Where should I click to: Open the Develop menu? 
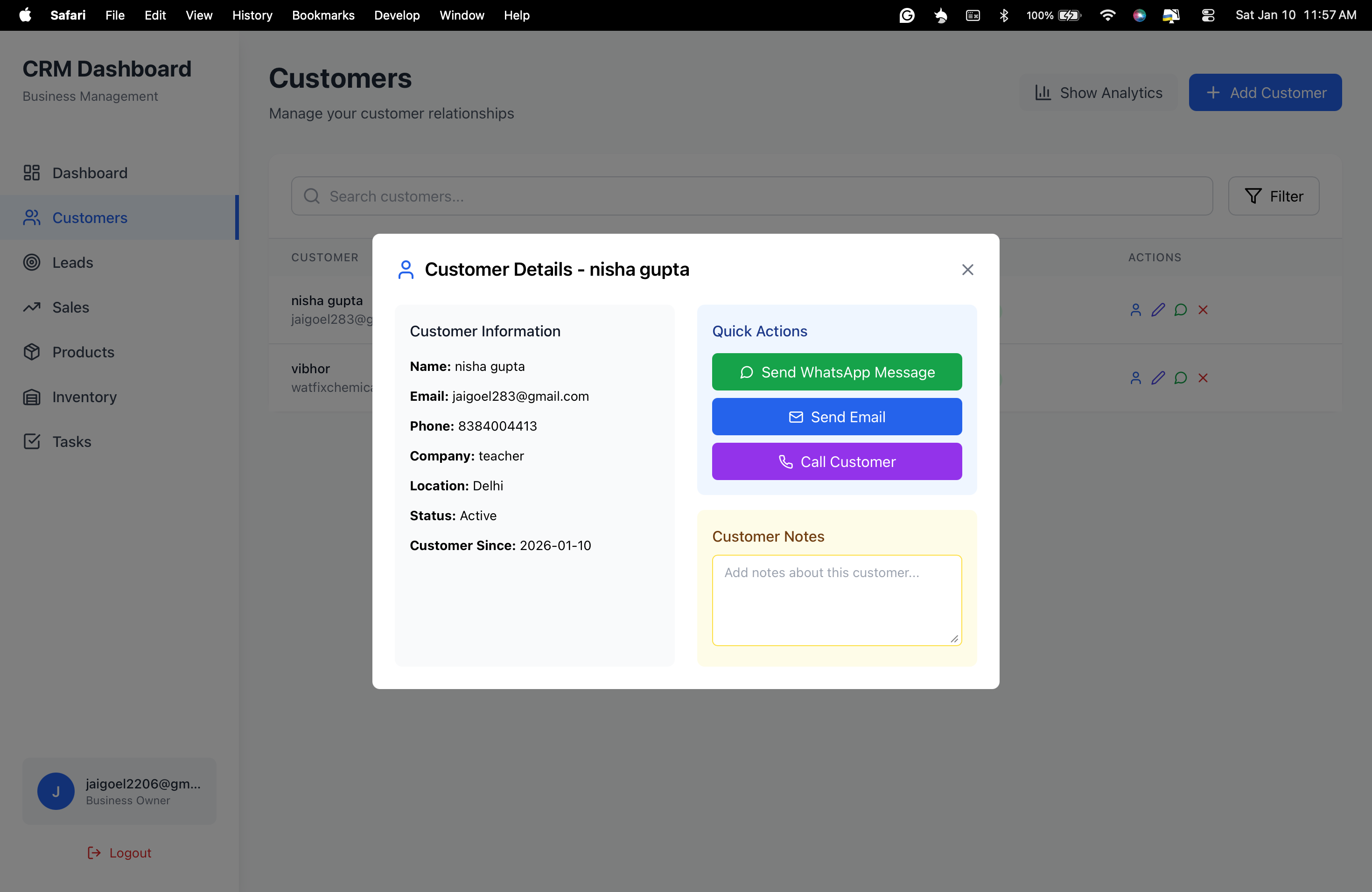coord(397,15)
